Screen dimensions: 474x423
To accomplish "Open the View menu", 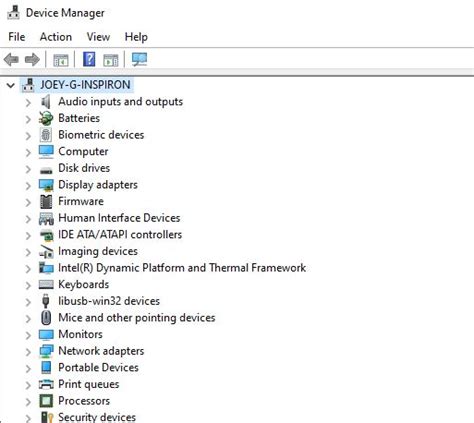I will point(98,37).
